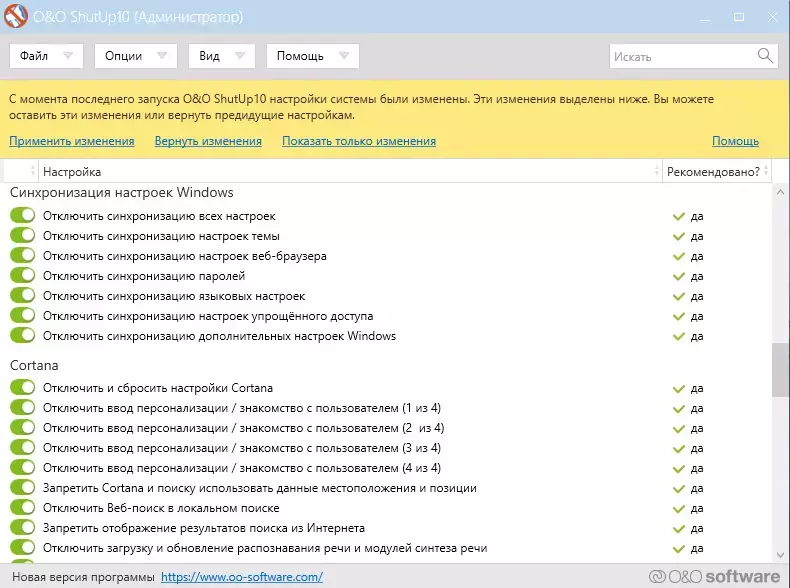Toggle disable sync of all settings
The width and height of the screenshot is (790, 588).
23,215
